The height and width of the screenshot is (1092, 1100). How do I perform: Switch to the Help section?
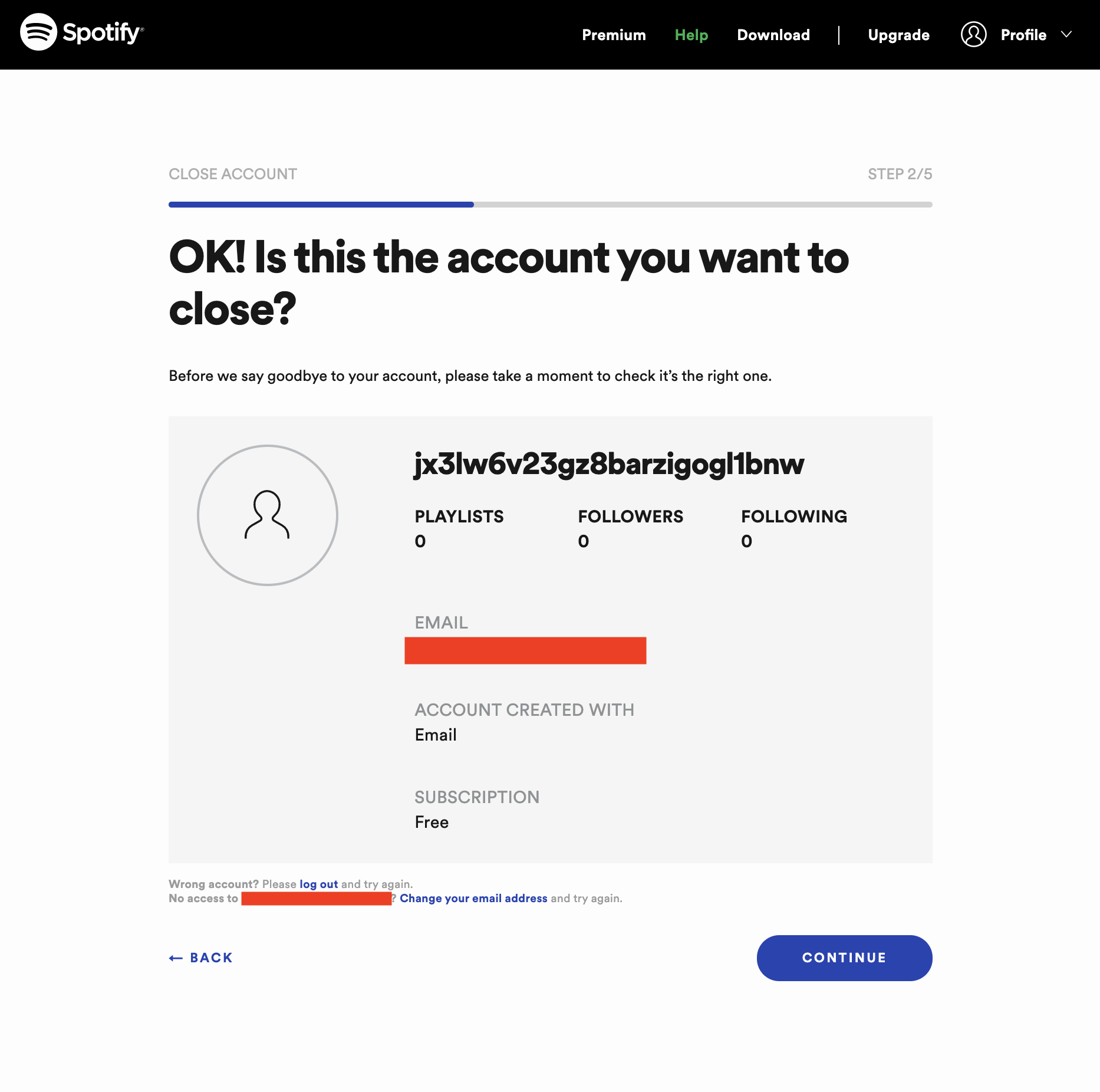(x=691, y=35)
